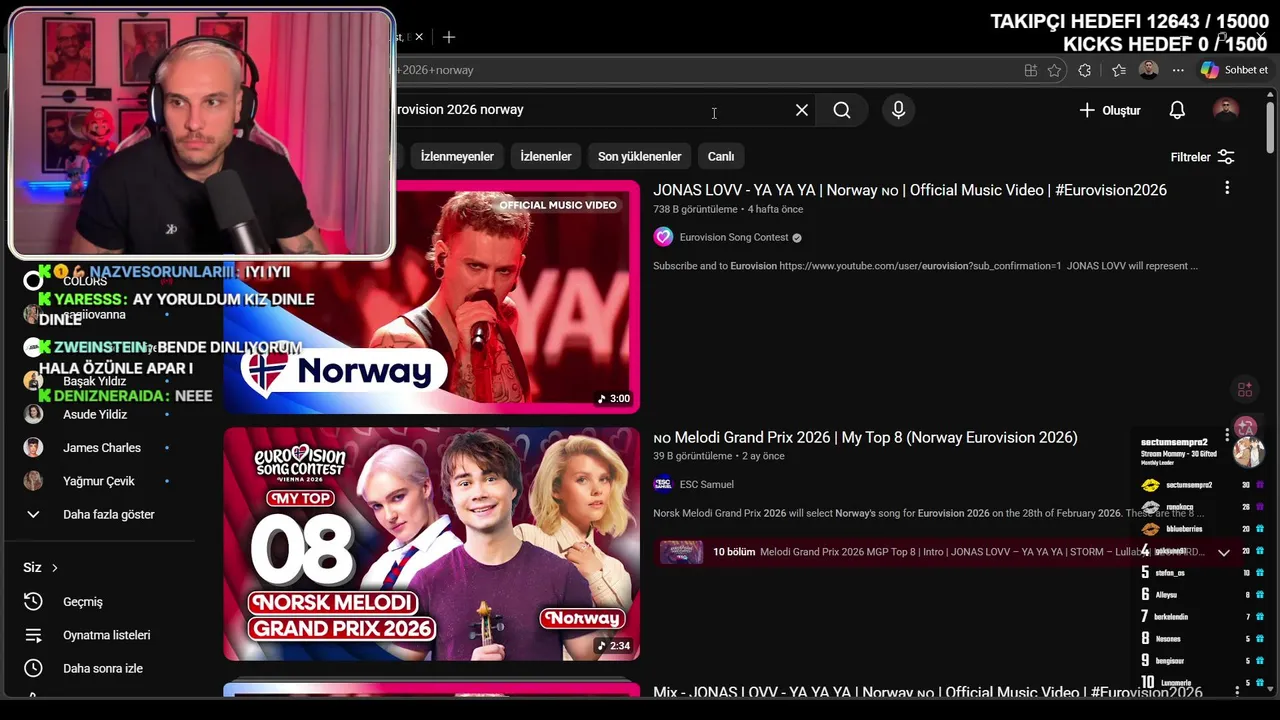
Task: Click the 2:34 duration badge
Action: [x=614, y=646]
